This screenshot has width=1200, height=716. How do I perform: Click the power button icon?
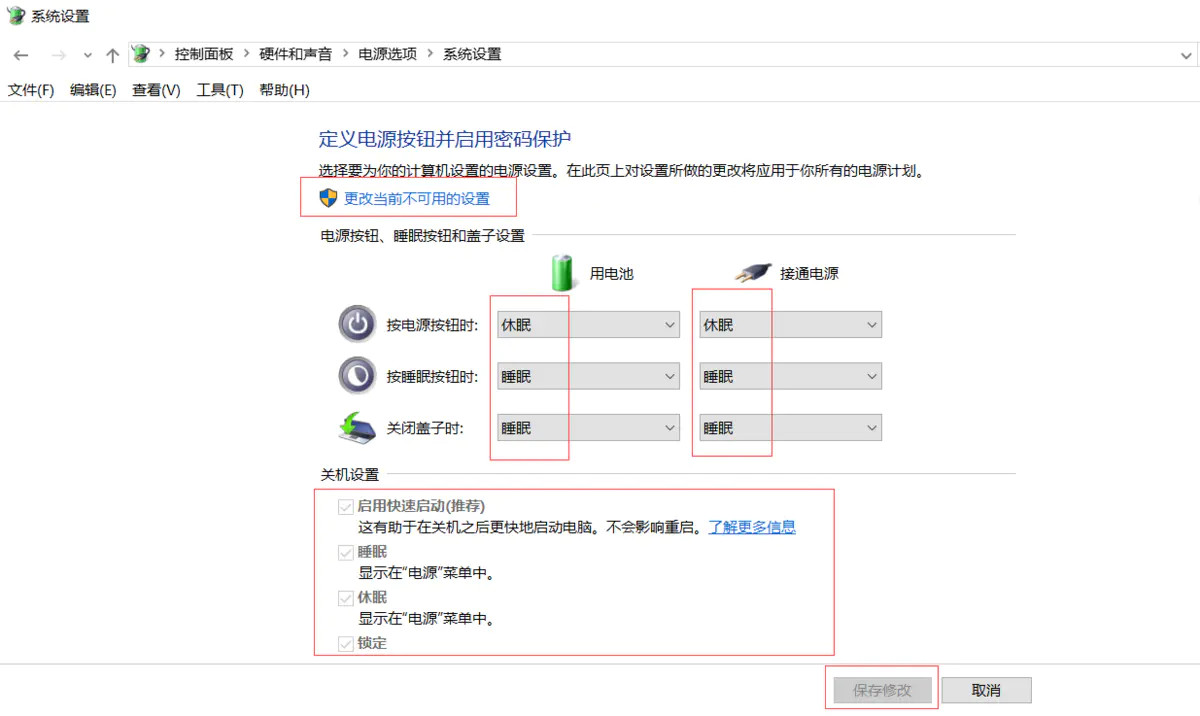(x=357, y=325)
